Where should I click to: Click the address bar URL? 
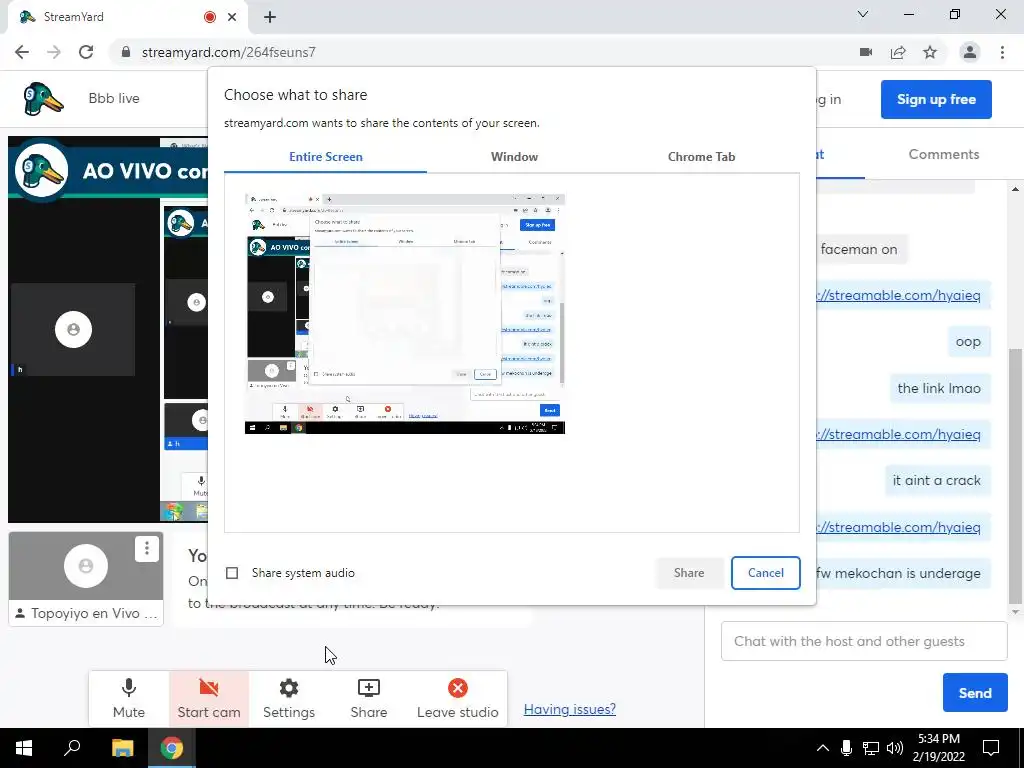pos(229,52)
